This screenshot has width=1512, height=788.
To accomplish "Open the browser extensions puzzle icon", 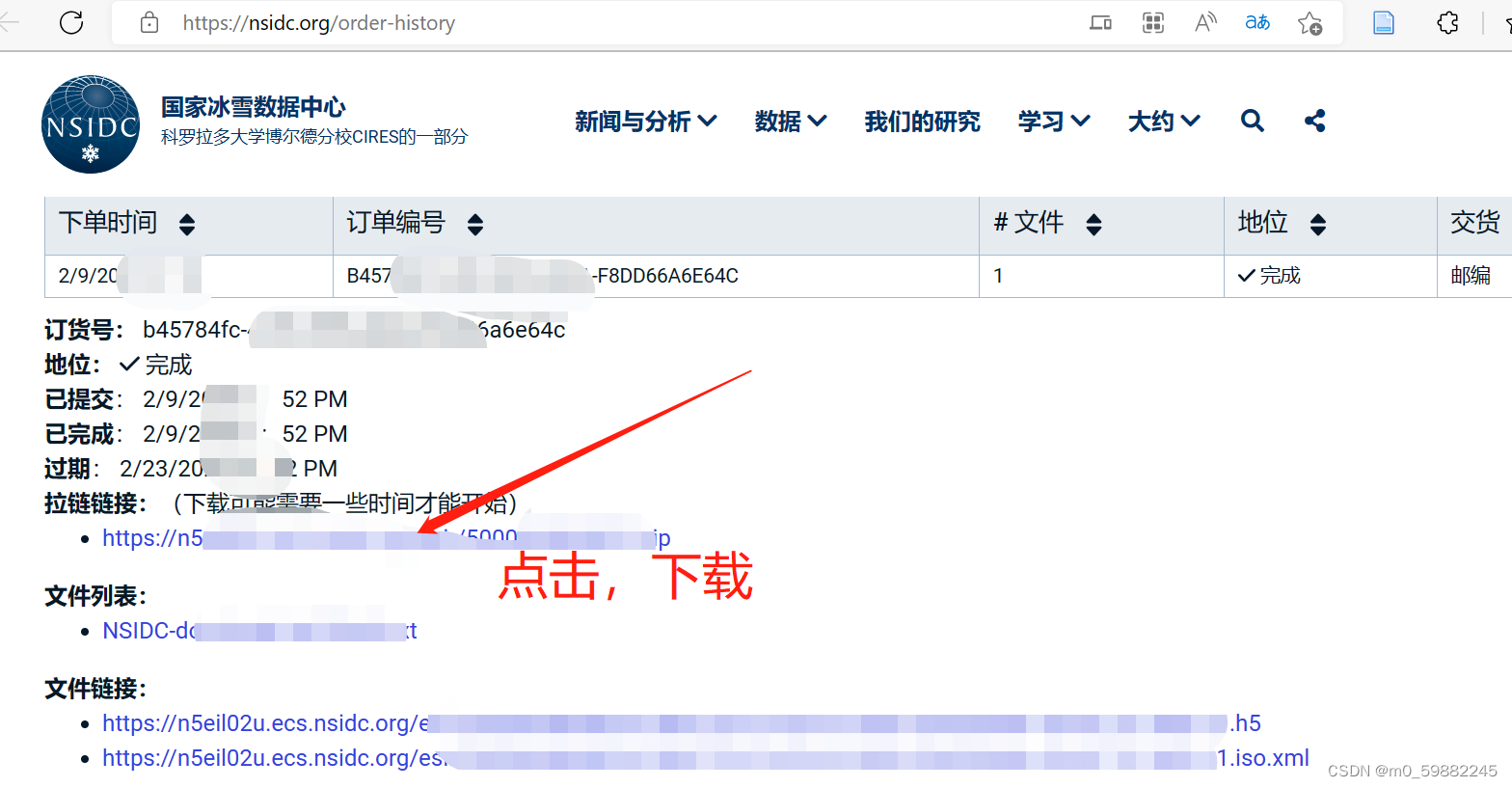I will coord(1447,22).
